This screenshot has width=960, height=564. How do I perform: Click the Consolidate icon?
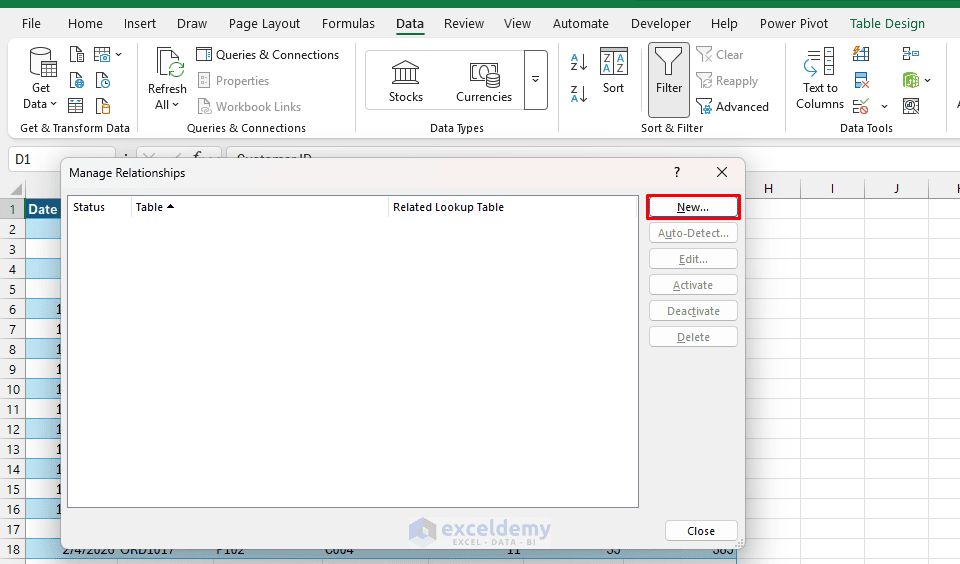pyautogui.click(x=910, y=54)
